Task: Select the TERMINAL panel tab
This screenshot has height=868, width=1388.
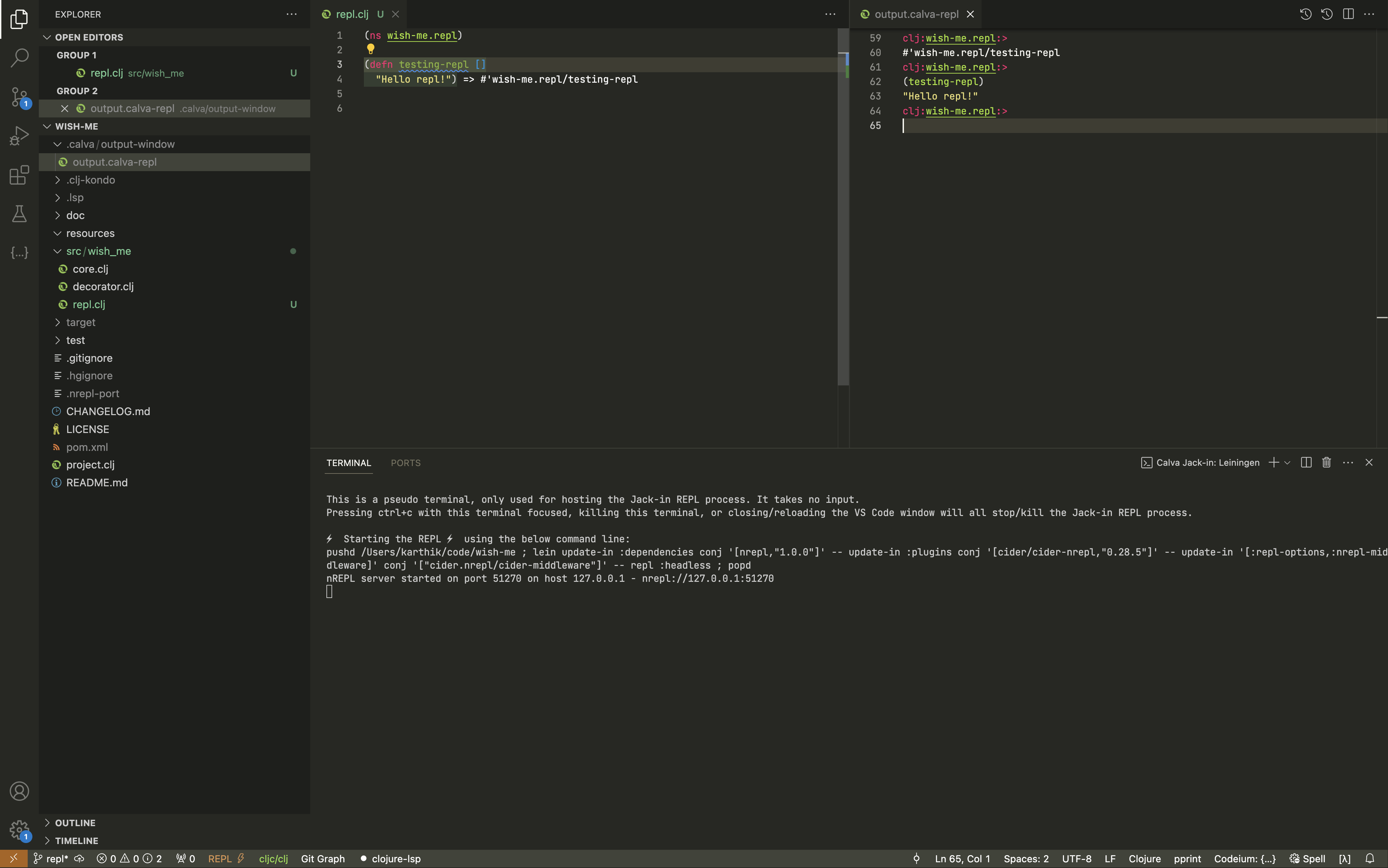Action: click(348, 463)
